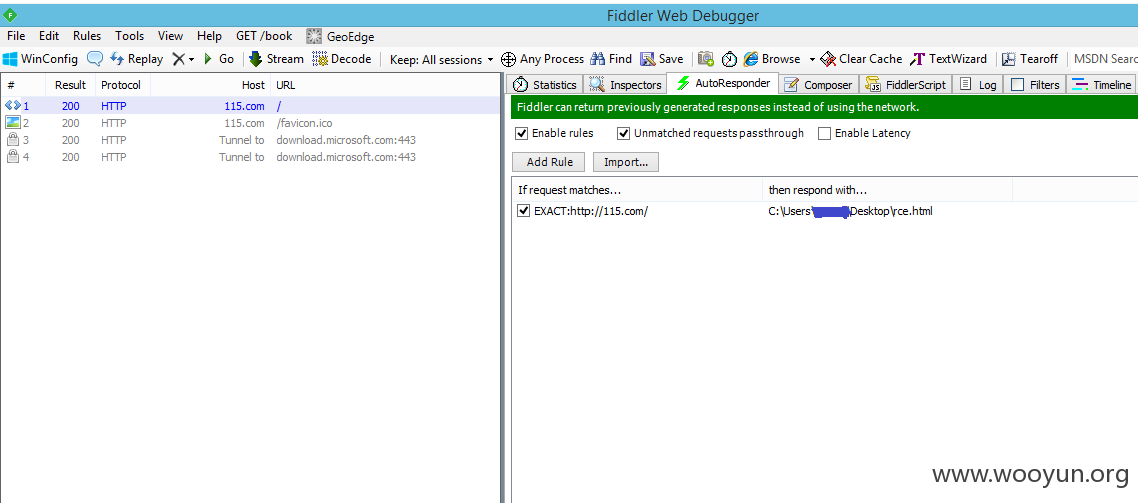
Task: Switch to the Filters tab
Action: pos(1035,85)
